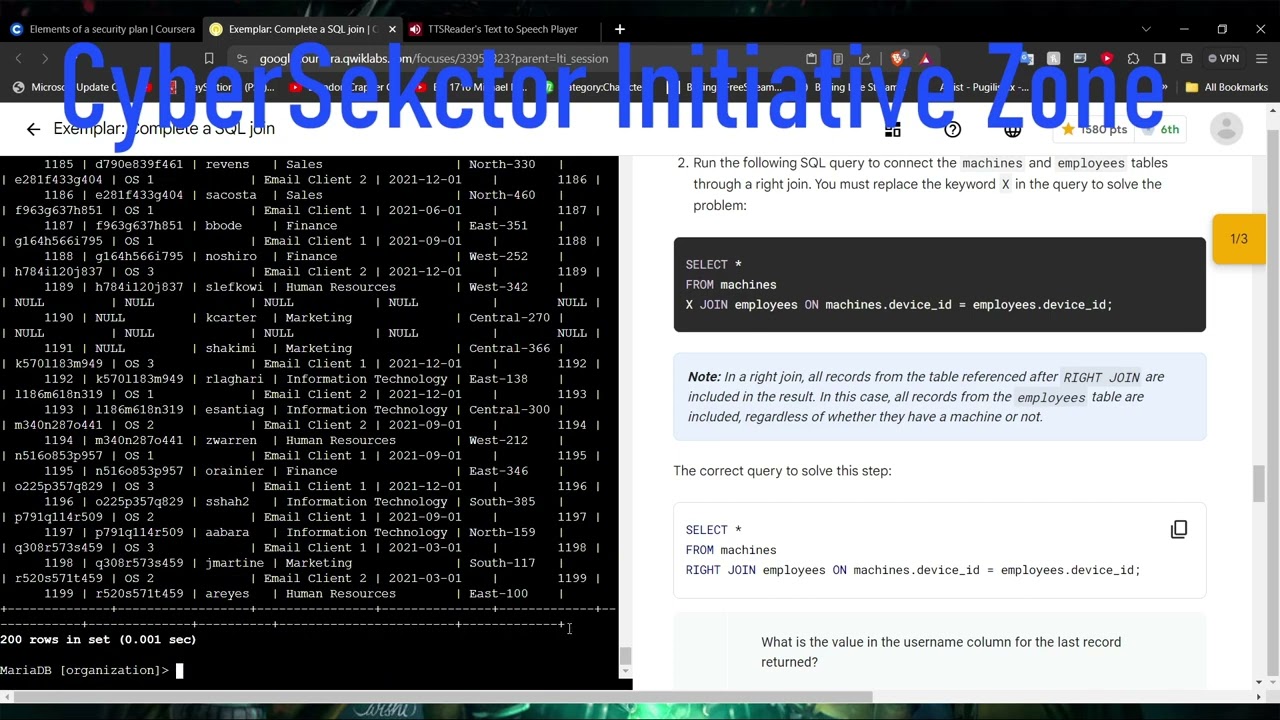Screen dimensions: 1280x720
Task: Click the share page icon in address bar
Action: tap(865, 59)
